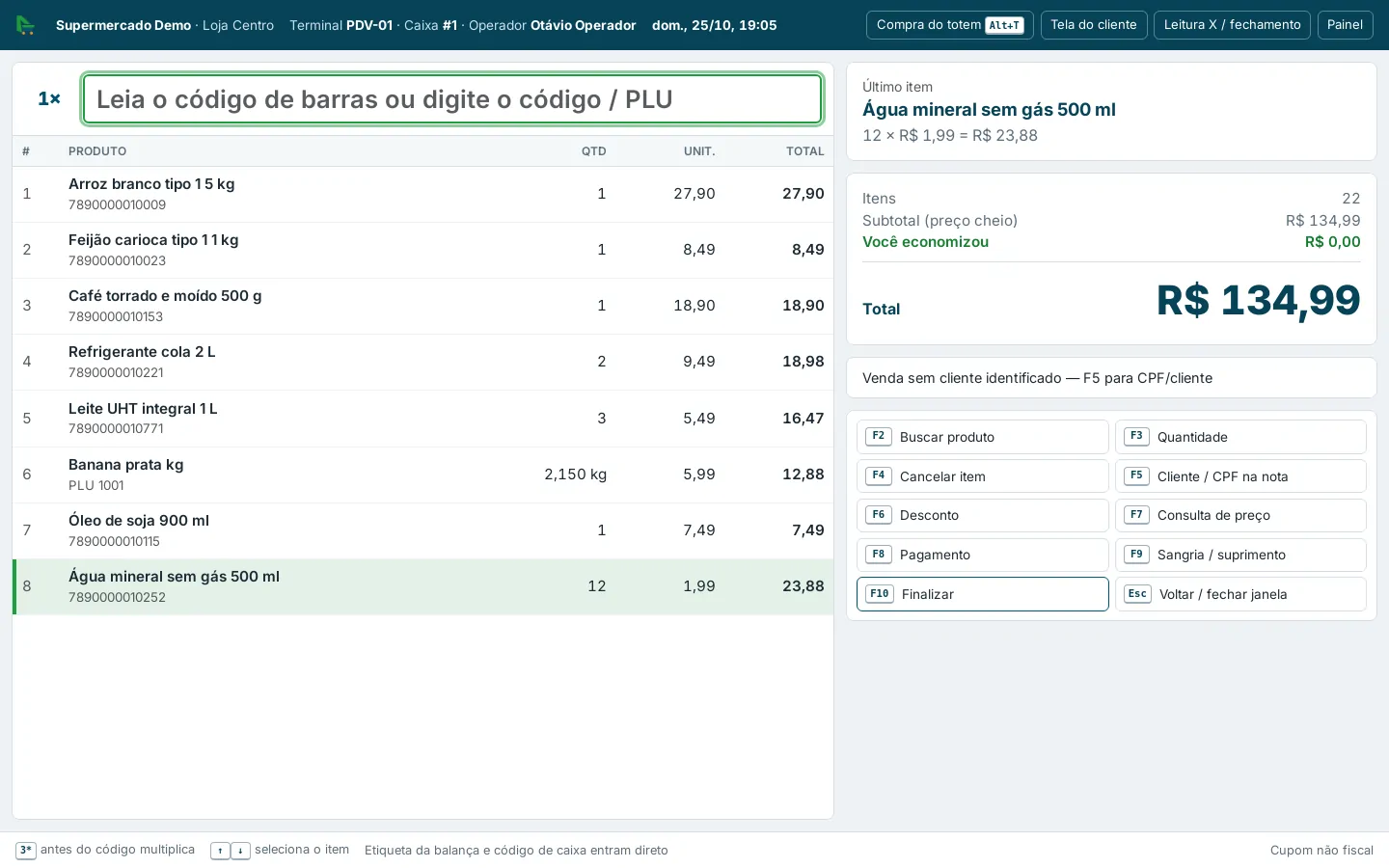Viewport: 1389px width, 868px height.
Task: Click the PRODUTO column header
Action: (x=97, y=151)
